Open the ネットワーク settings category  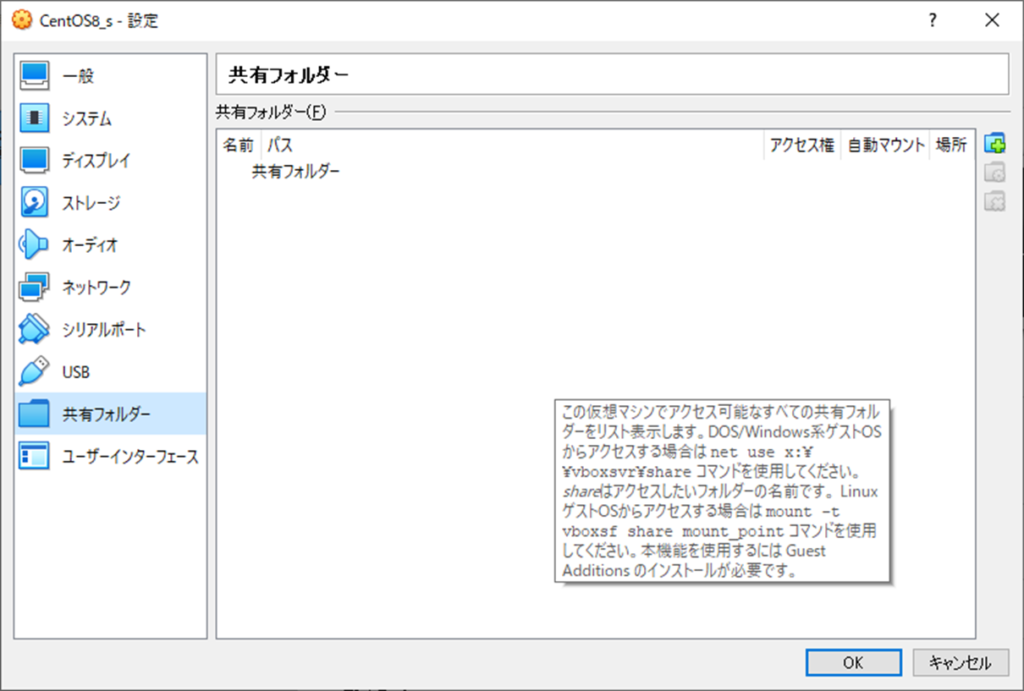click(x=110, y=287)
